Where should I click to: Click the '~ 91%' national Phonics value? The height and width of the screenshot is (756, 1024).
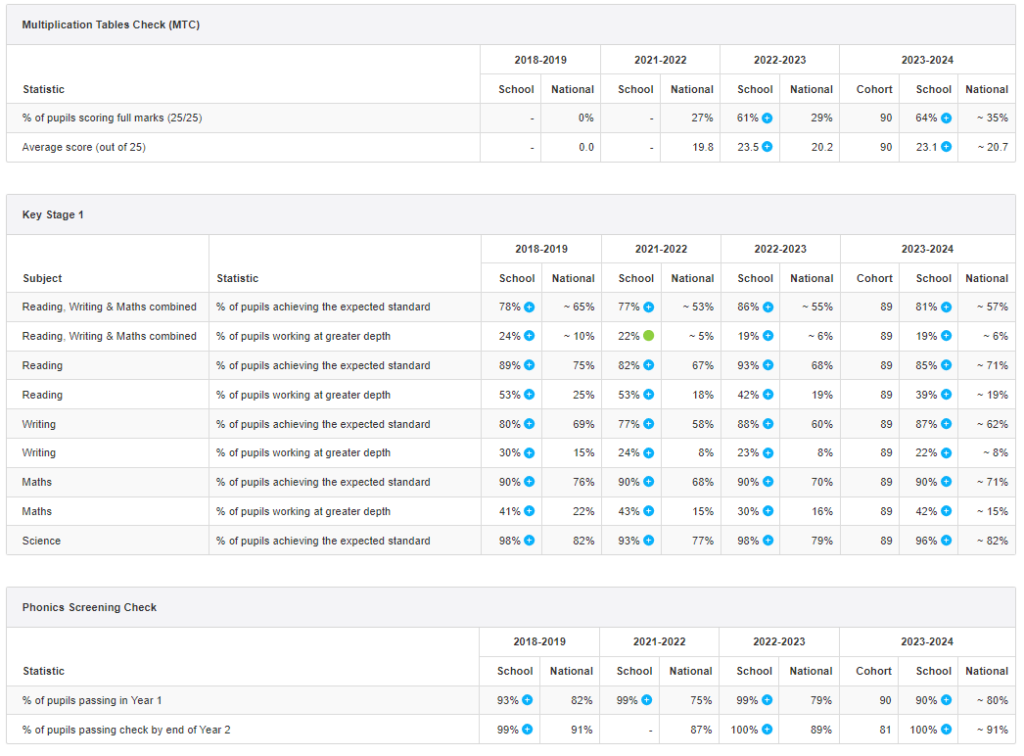coord(993,729)
